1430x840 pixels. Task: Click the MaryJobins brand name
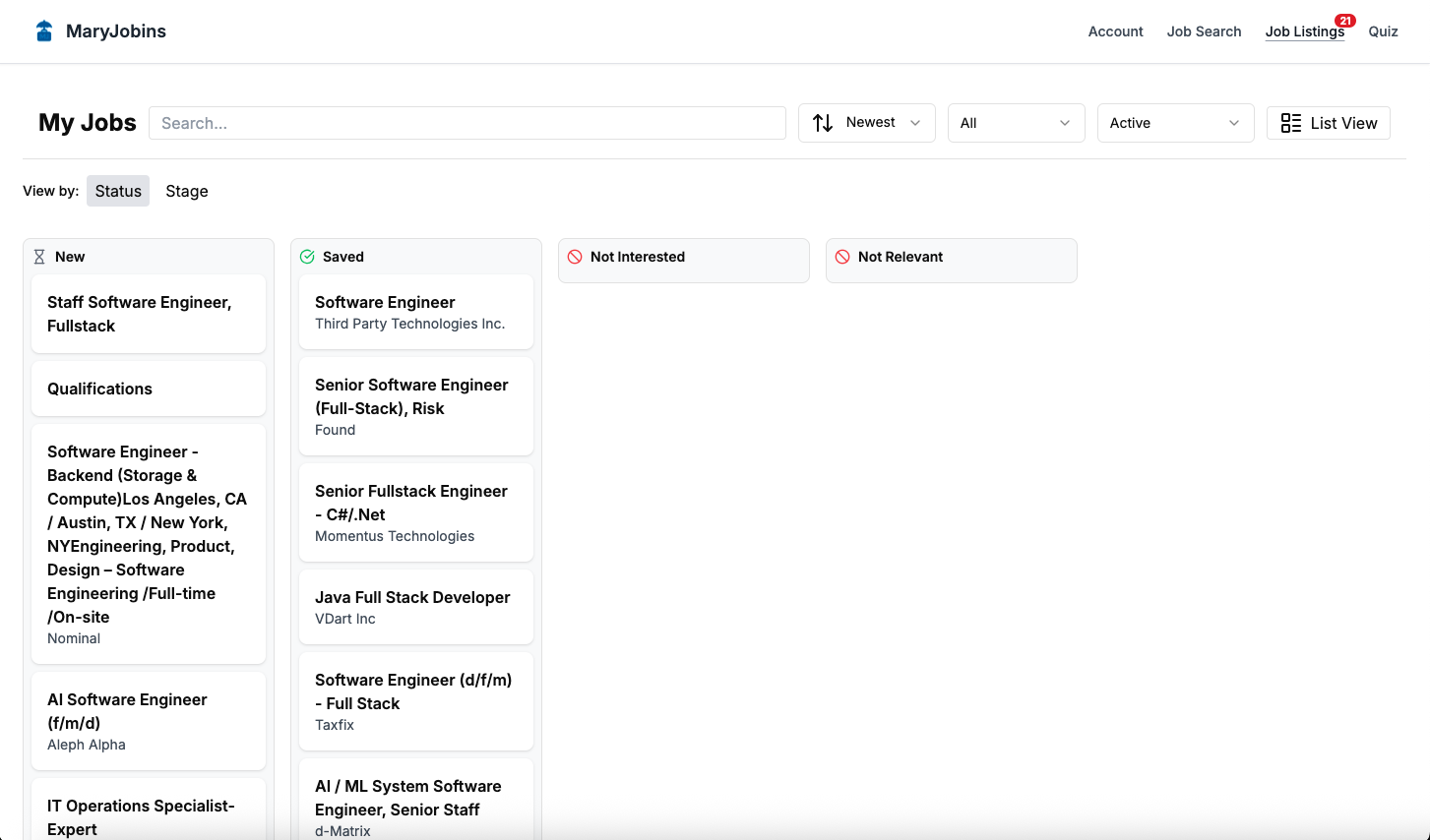tap(116, 31)
